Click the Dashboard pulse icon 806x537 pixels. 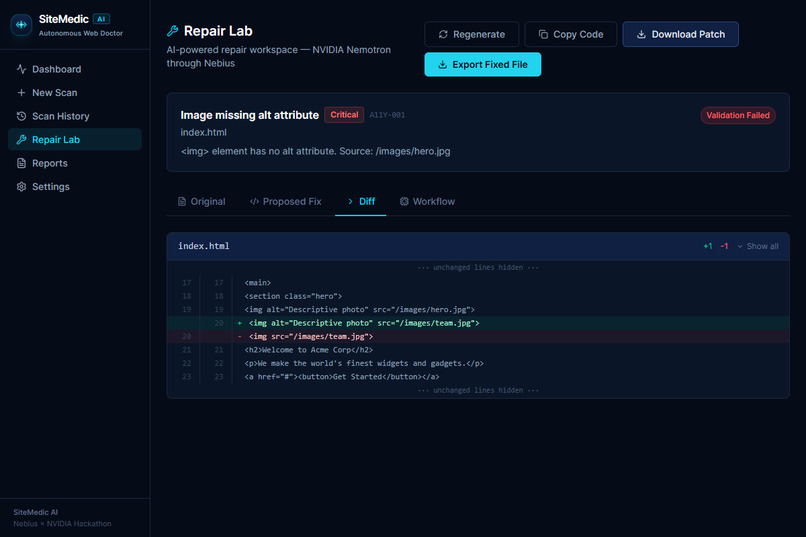21,69
